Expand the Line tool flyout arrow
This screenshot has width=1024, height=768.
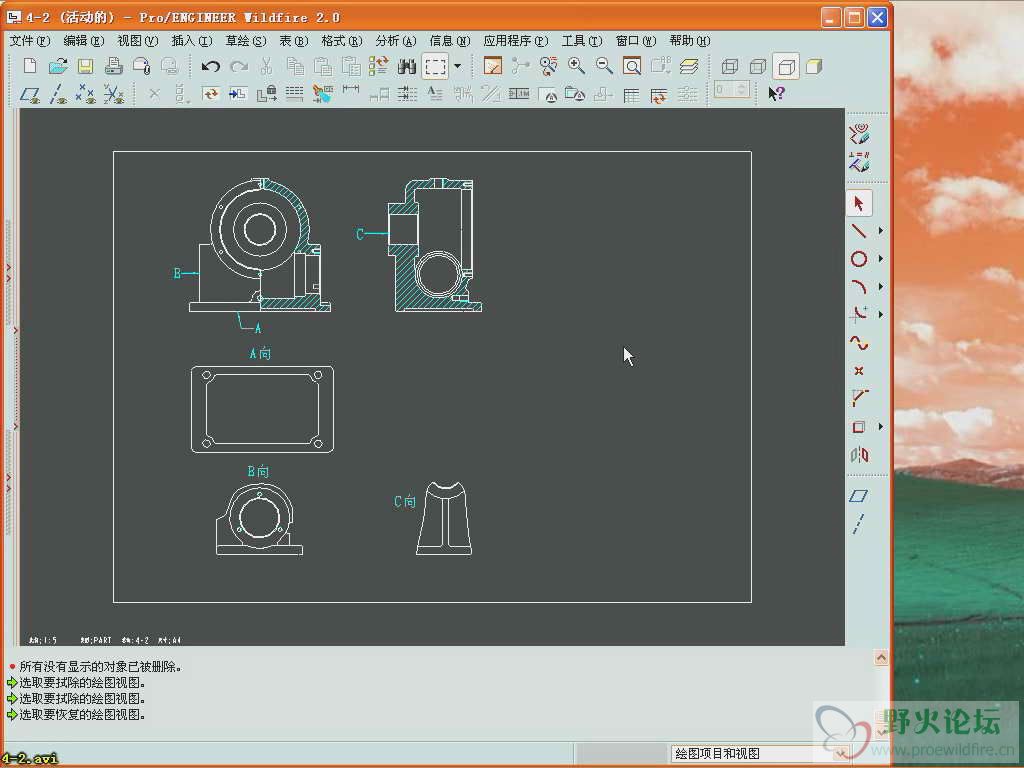click(880, 231)
